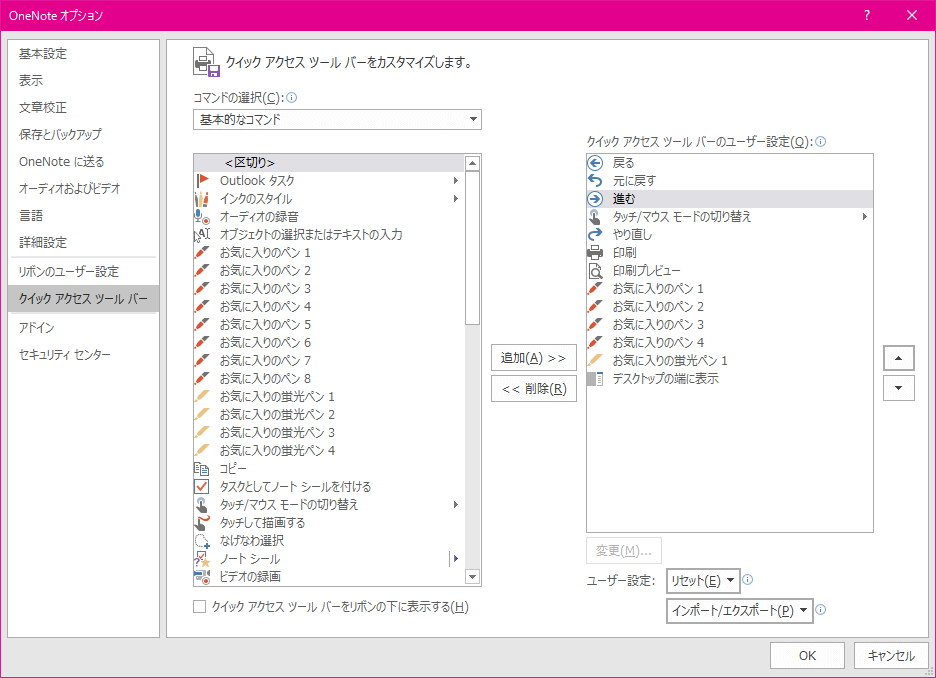Image resolution: width=936 pixels, height=678 pixels.
Task: Select デスクトップの端に表示 icon
Action: click(x=595, y=378)
